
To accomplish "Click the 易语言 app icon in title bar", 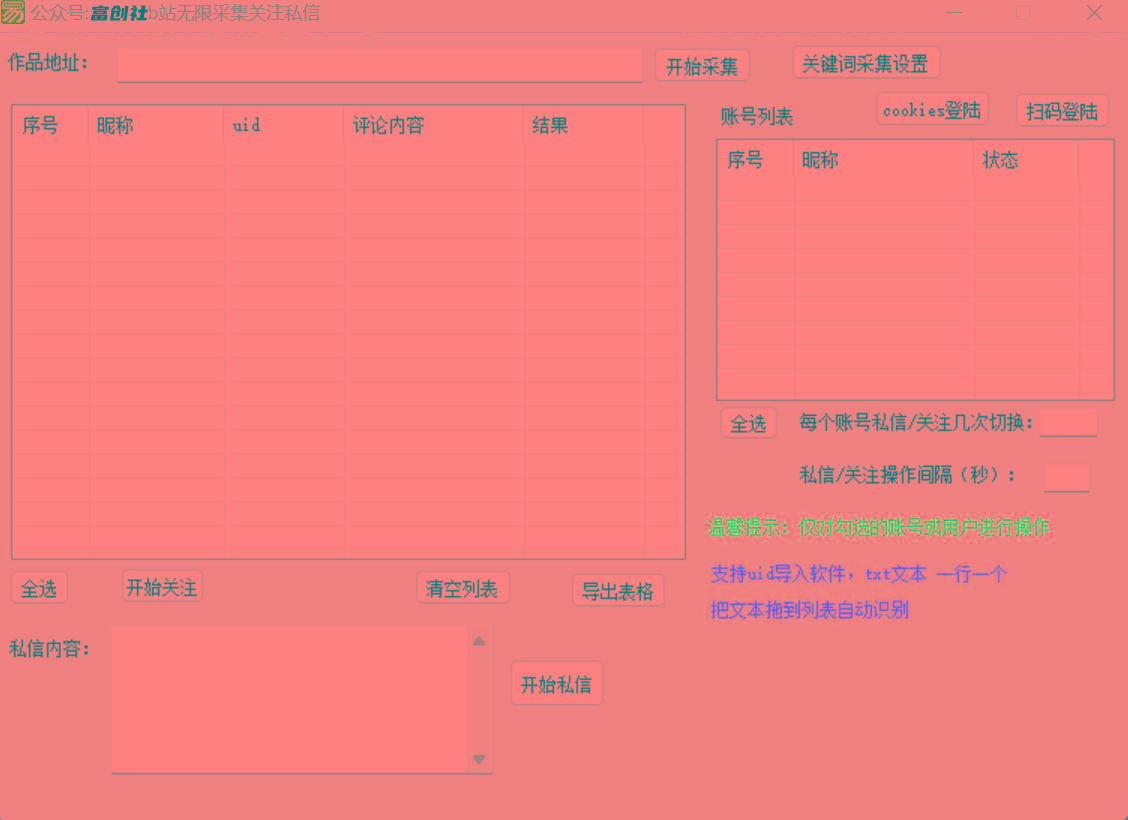I will point(14,13).
